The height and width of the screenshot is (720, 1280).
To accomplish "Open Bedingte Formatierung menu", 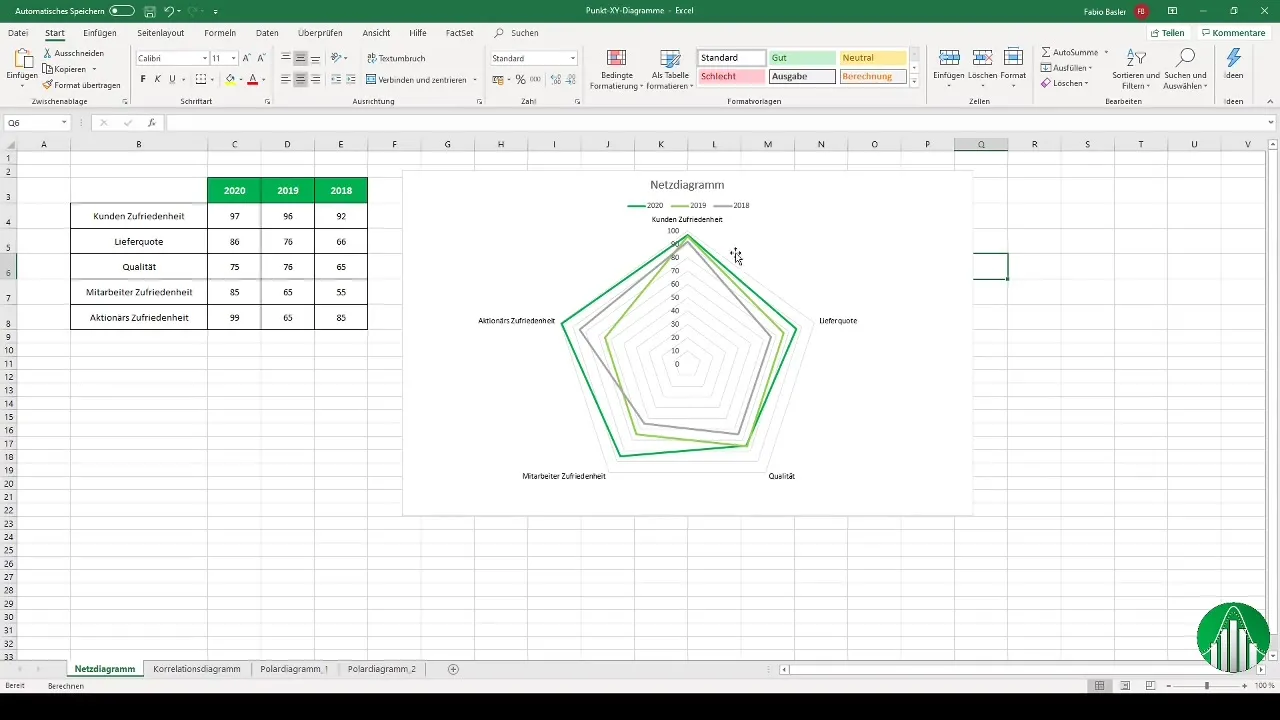I will tap(616, 69).
